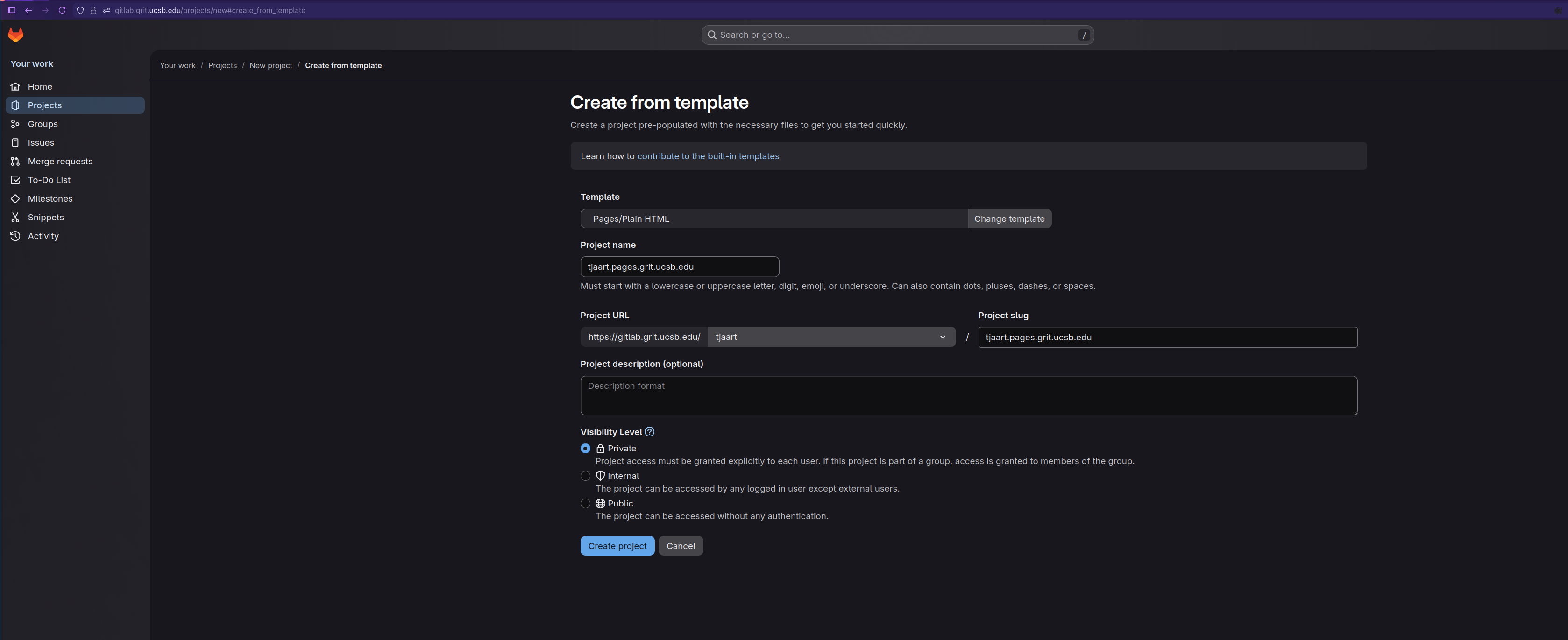Click the Visibility Level help icon
The height and width of the screenshot is (640, 1568).
[x=649, y=432]
